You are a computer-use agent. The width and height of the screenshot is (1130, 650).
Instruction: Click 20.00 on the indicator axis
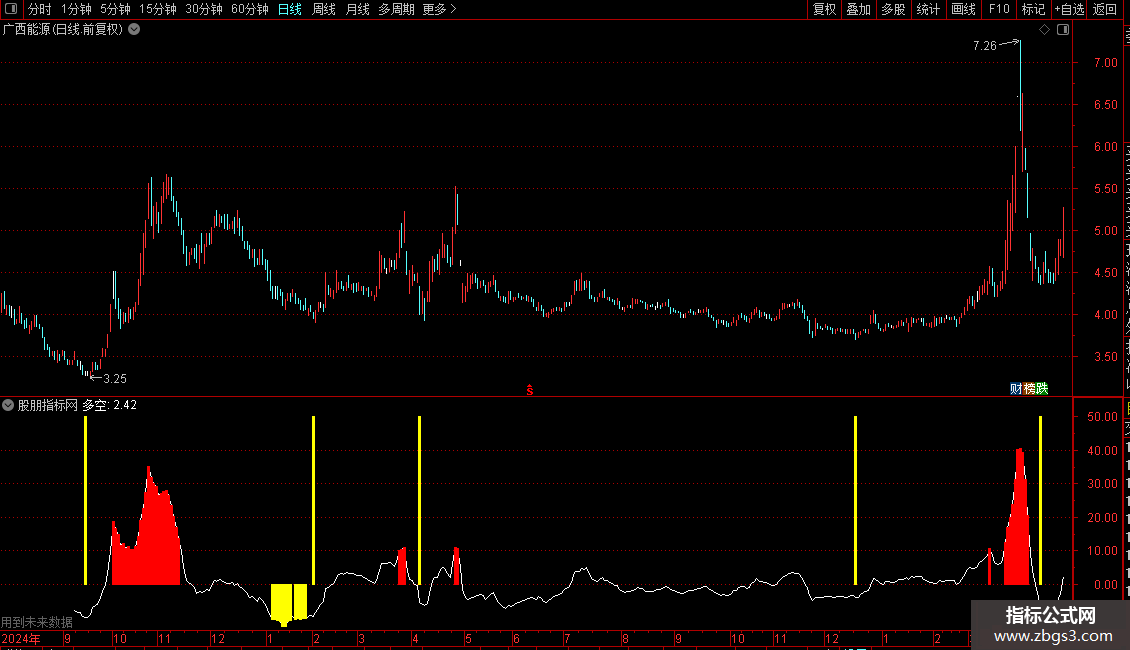tap(1103, 517)
